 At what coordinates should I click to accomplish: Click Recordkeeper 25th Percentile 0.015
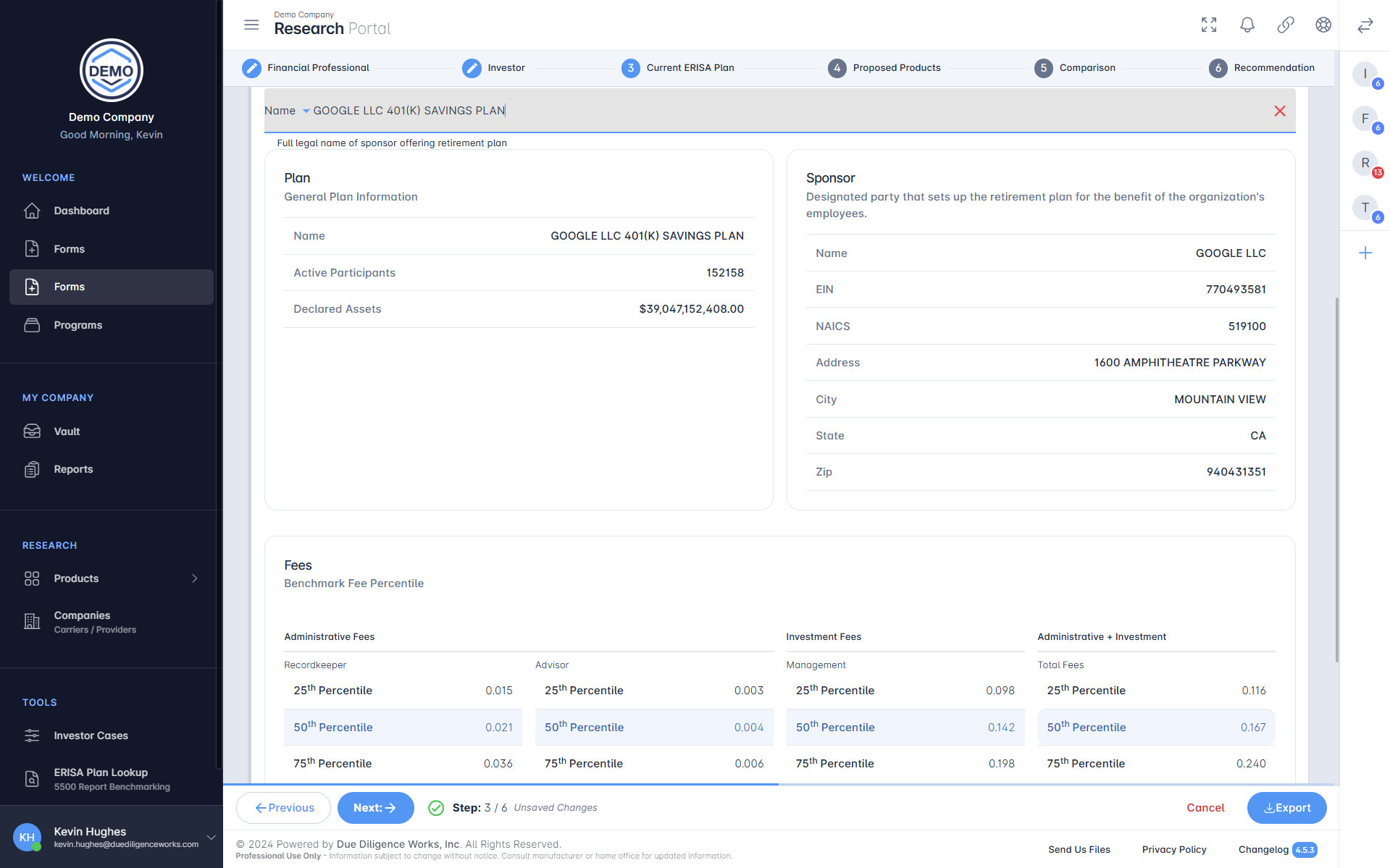(x=499, y=691)
